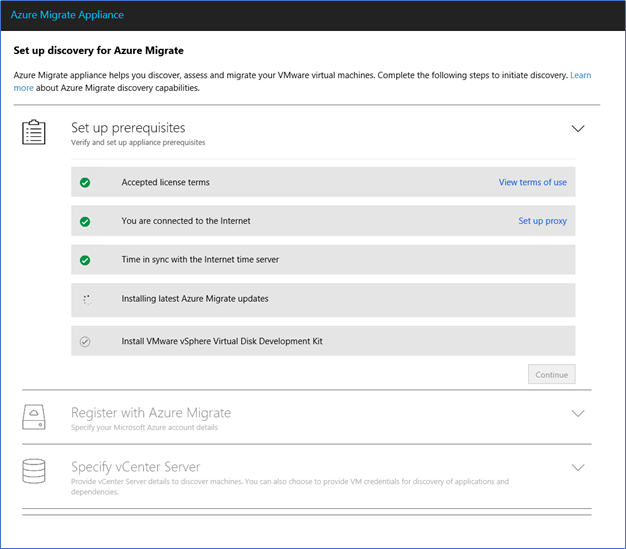Click Time in sync with Internet time server
The image size is (626, 549).
[200, 260]
